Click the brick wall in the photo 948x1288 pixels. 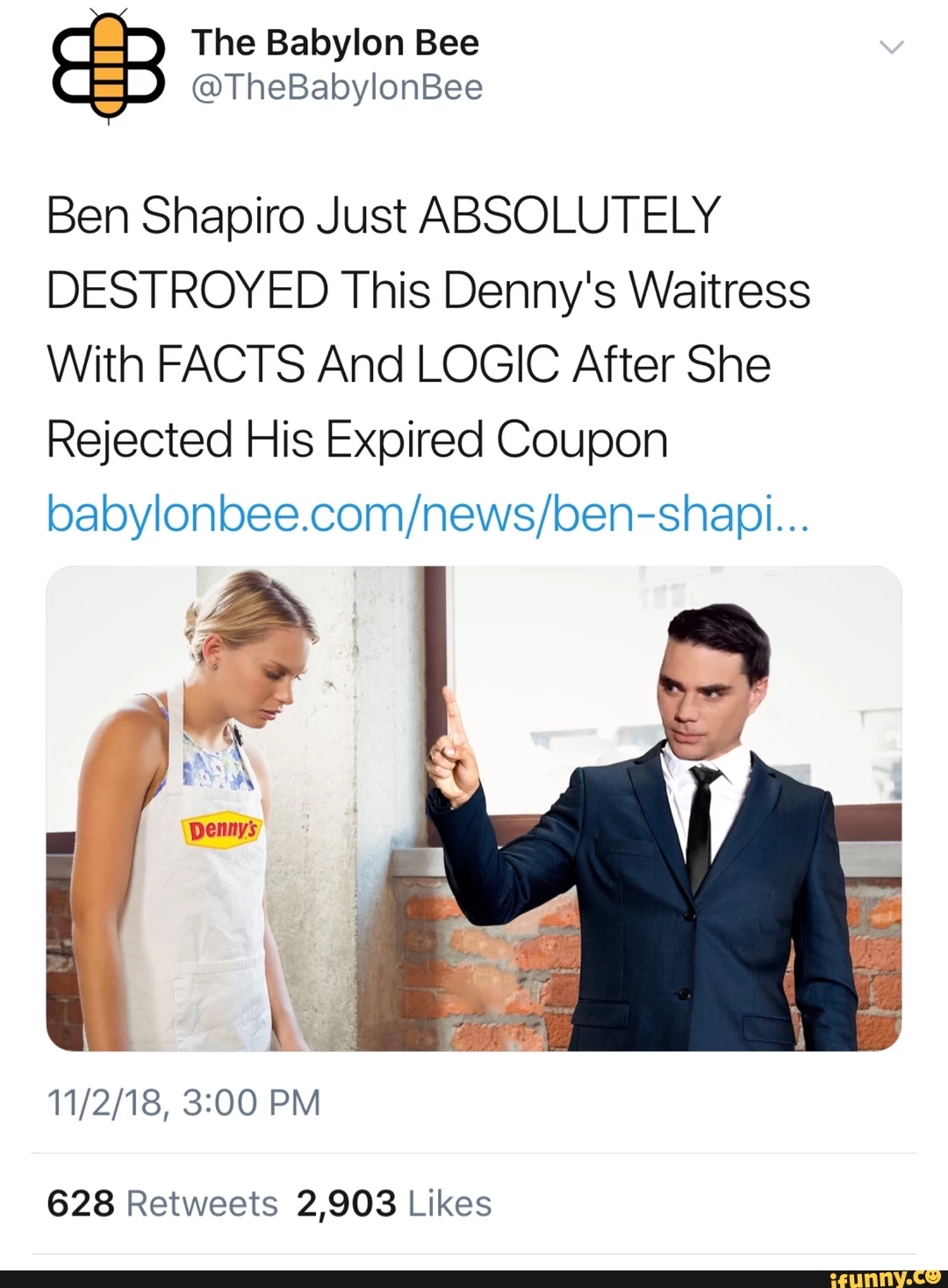[492, 975]
